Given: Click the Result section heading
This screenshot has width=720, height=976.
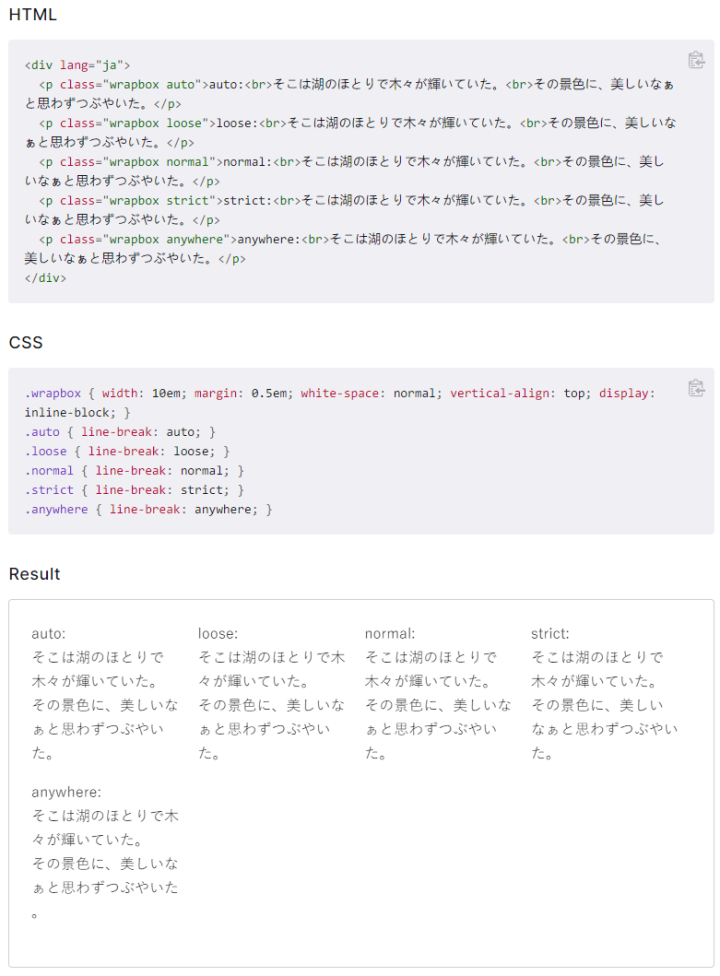Looking at the screenshot, I should [35, 574].
